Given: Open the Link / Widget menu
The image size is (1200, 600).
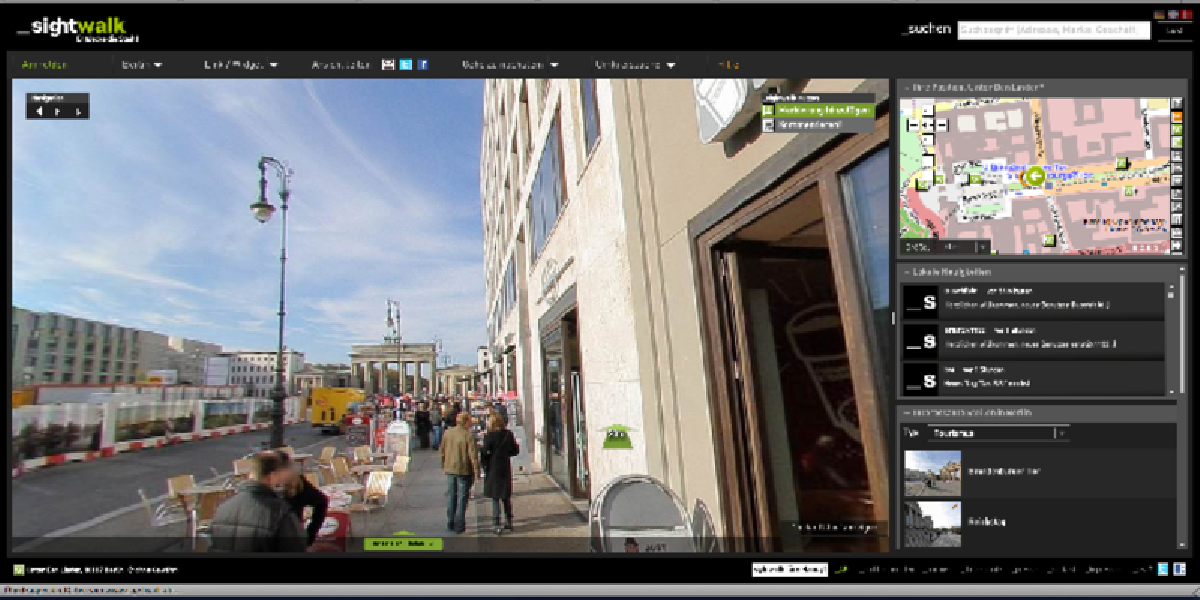Looking at the screenshot, I should [241, 65].
